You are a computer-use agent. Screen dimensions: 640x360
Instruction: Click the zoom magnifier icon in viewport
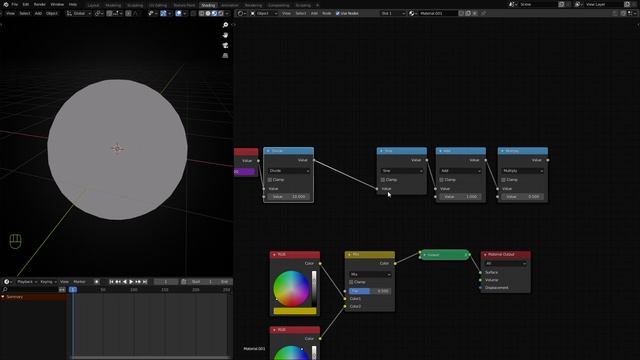tap(225, 25)
